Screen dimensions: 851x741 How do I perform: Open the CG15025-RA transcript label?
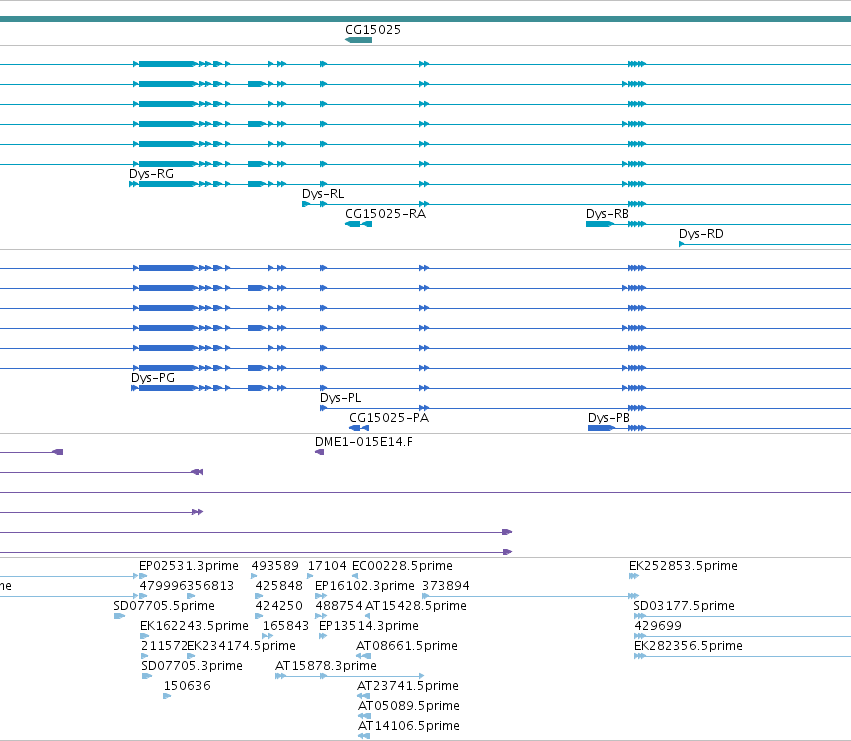(385, 214)
